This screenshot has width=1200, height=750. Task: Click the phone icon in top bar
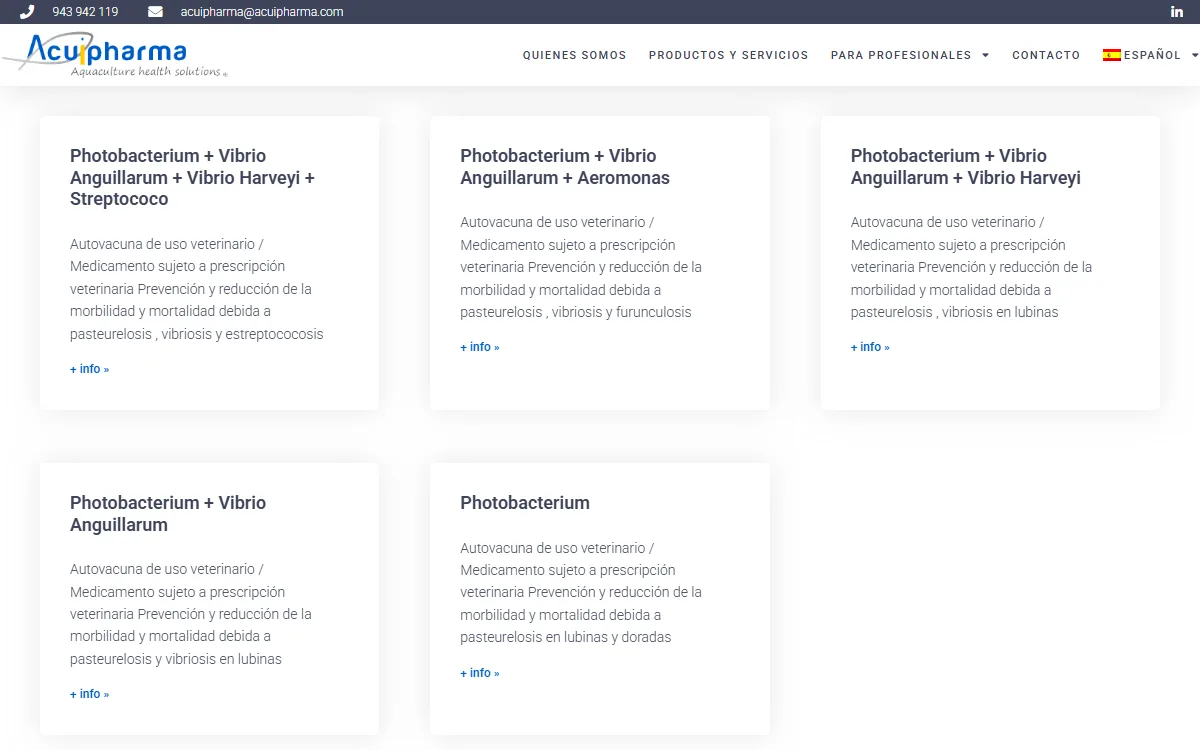(27, 12)
